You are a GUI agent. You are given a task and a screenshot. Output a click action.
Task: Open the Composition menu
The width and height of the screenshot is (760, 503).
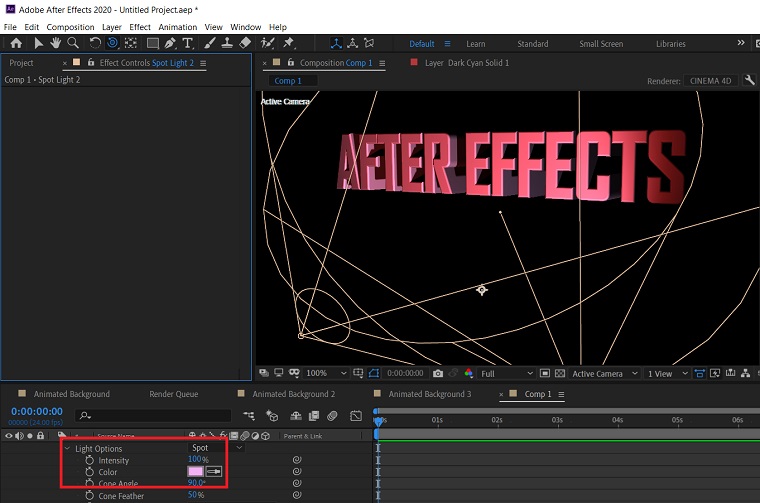point(70,27)
